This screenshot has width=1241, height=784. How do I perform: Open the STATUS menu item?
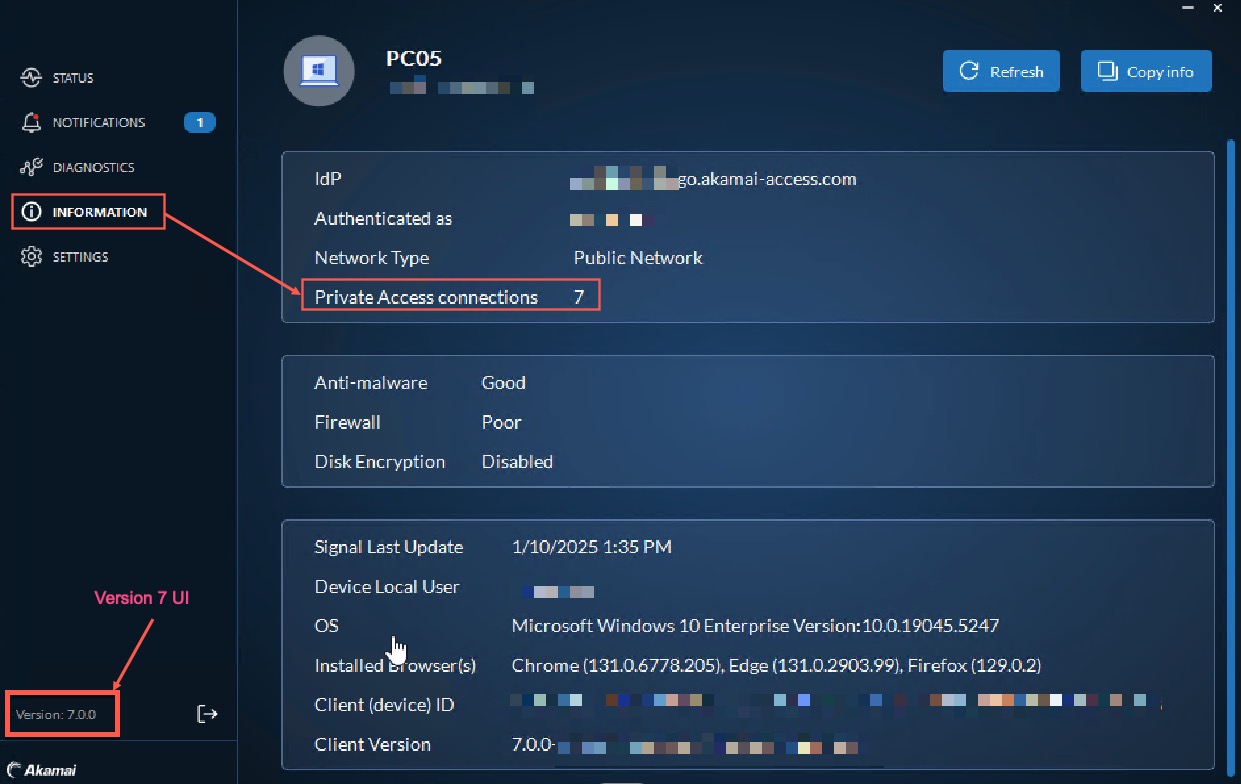pos(73,78)
